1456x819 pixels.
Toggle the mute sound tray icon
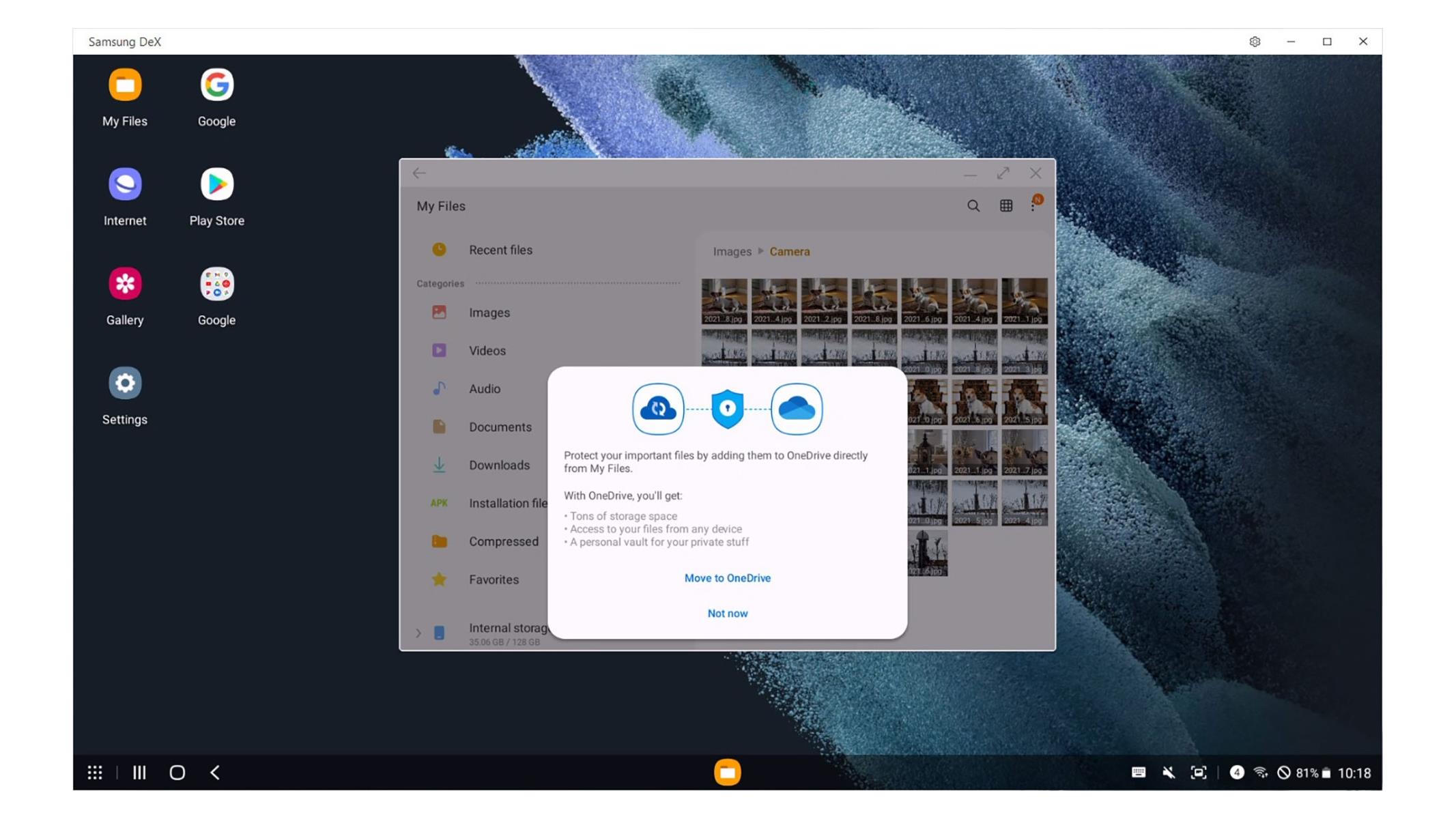[x=1169, y=773]
